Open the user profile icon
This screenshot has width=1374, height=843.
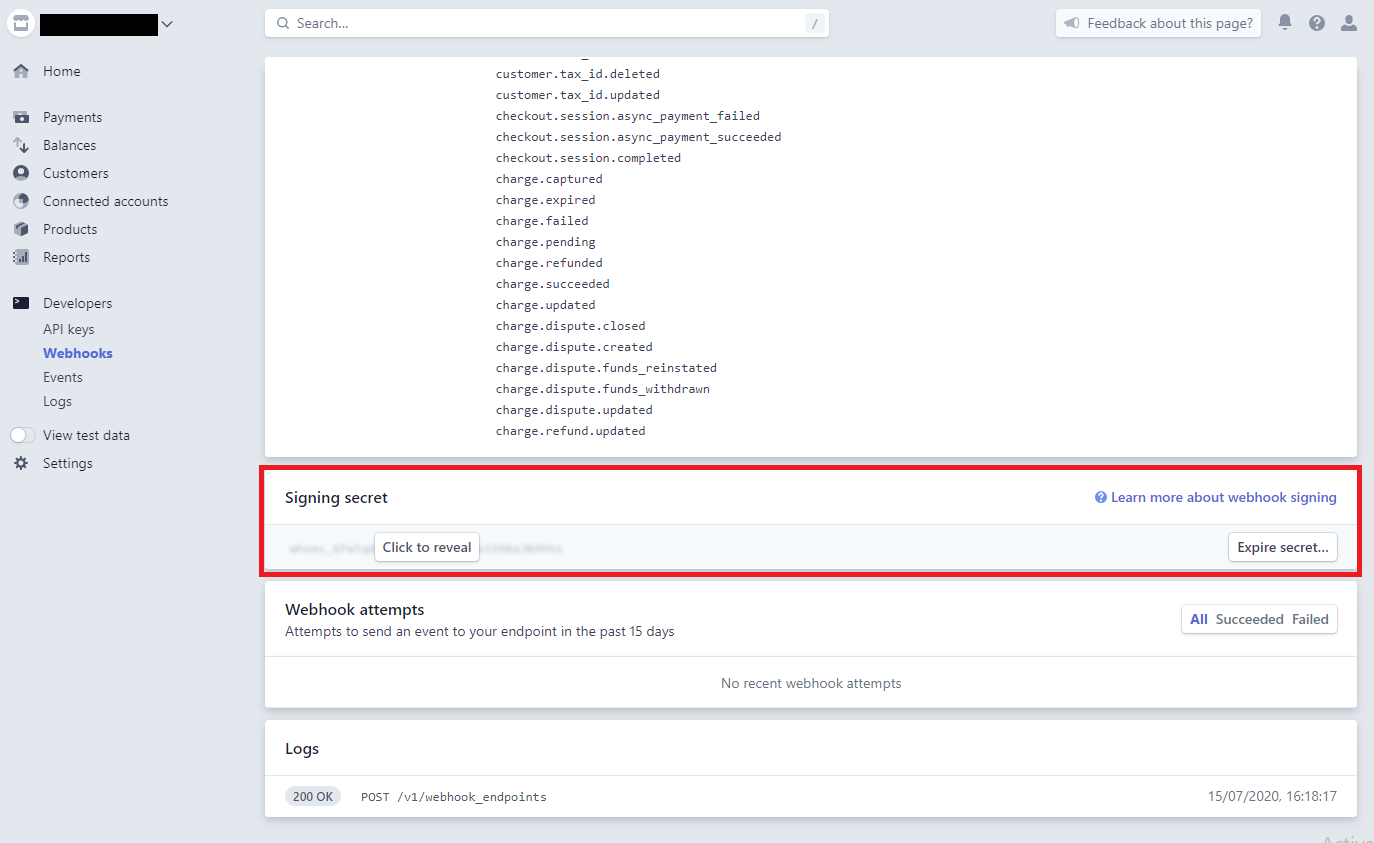(x=1349, y=23)
